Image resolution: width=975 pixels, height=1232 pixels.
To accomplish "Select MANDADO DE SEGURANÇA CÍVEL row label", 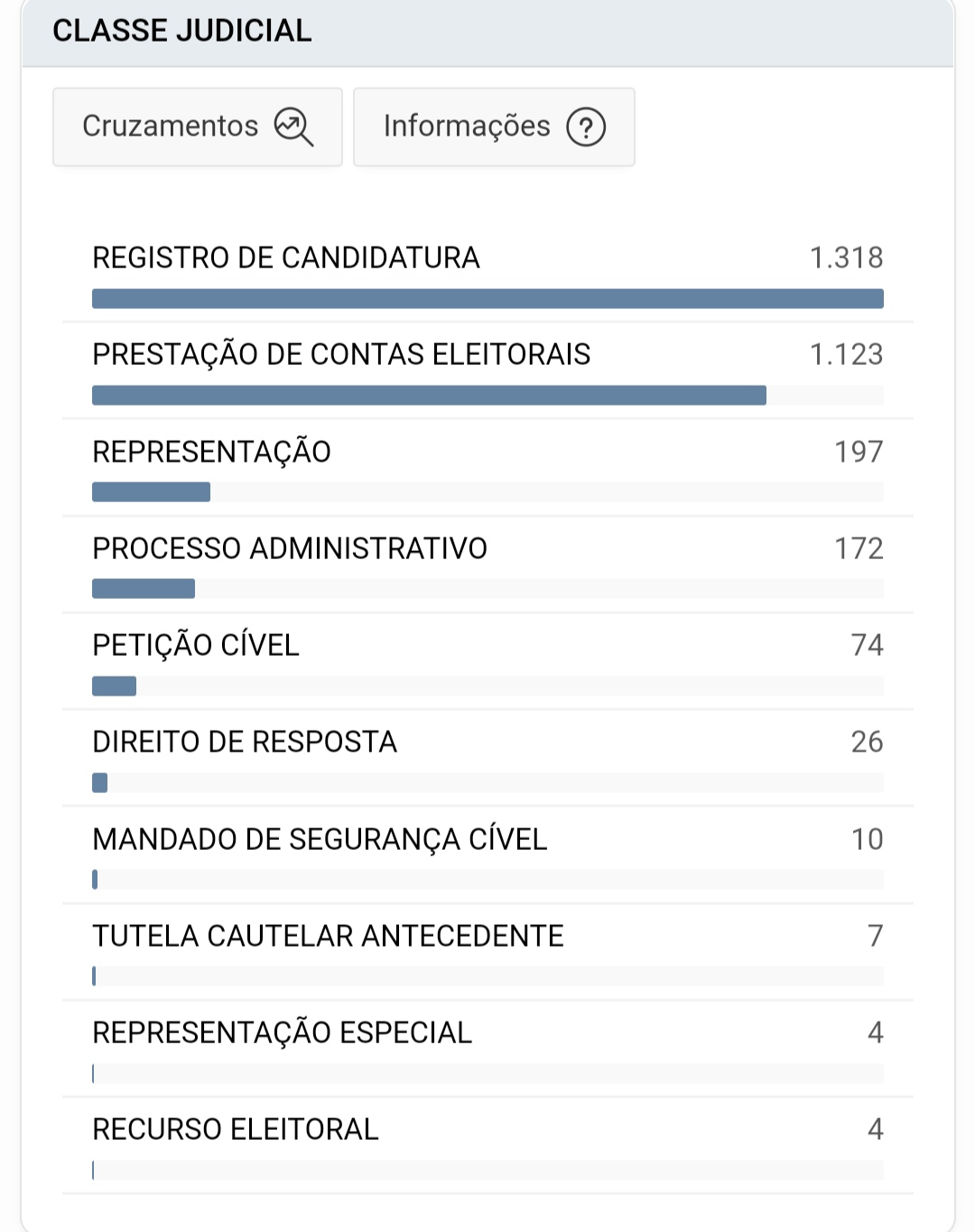I will pyautogui.click(x=320, y=839).
